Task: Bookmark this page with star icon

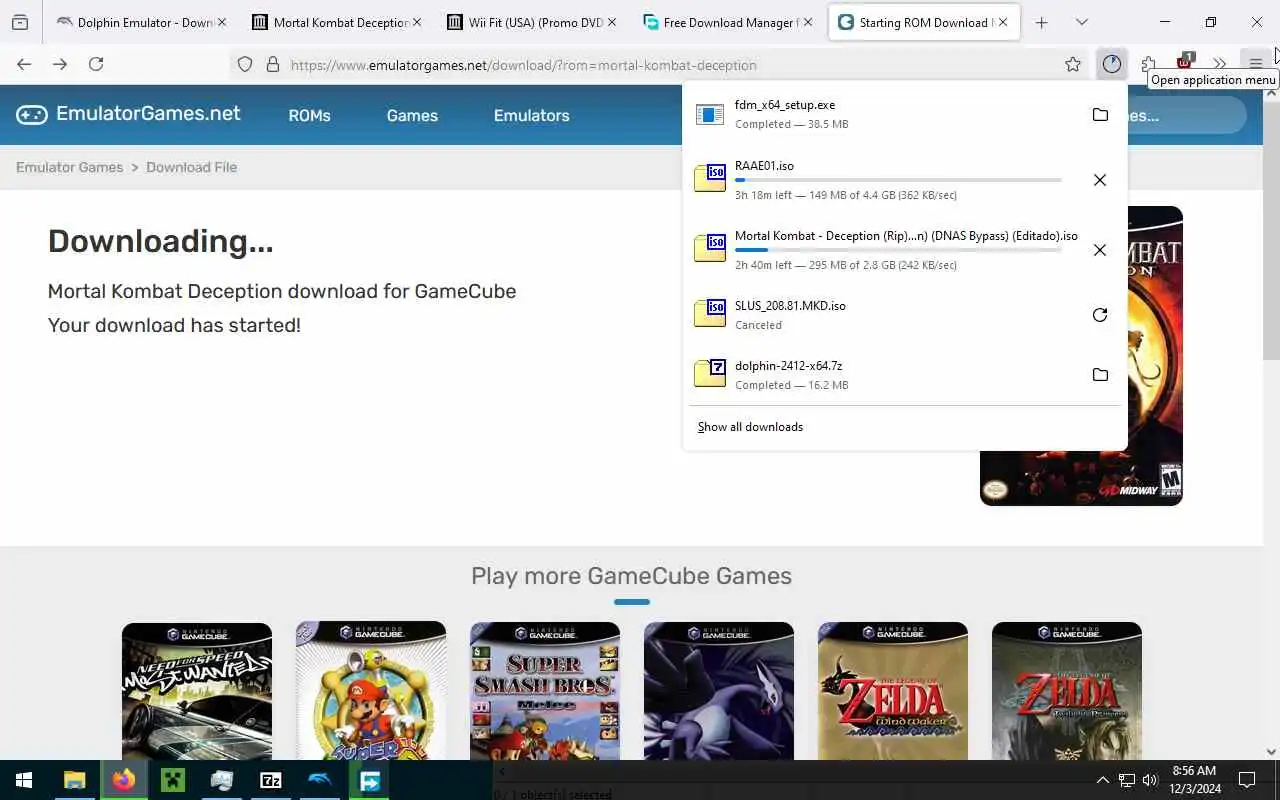Action: coord(1073,65)
